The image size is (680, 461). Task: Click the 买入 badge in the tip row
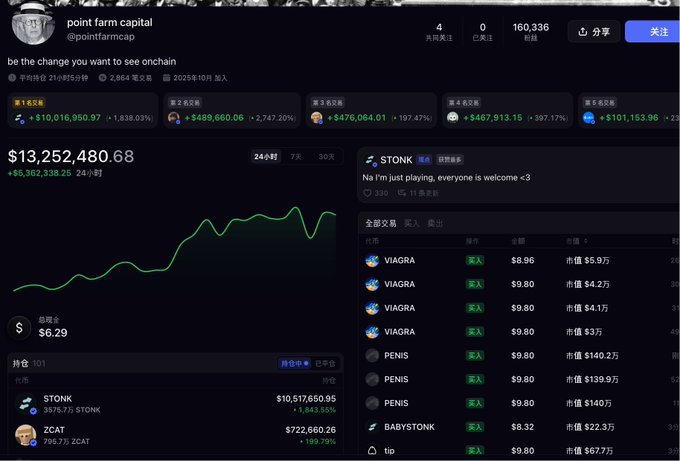tap(474, 451)
